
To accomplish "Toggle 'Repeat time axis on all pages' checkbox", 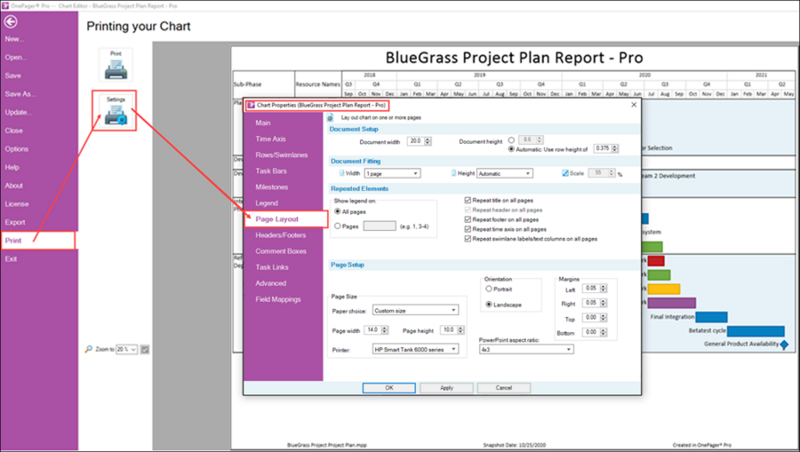I will (x=467, y=229).
